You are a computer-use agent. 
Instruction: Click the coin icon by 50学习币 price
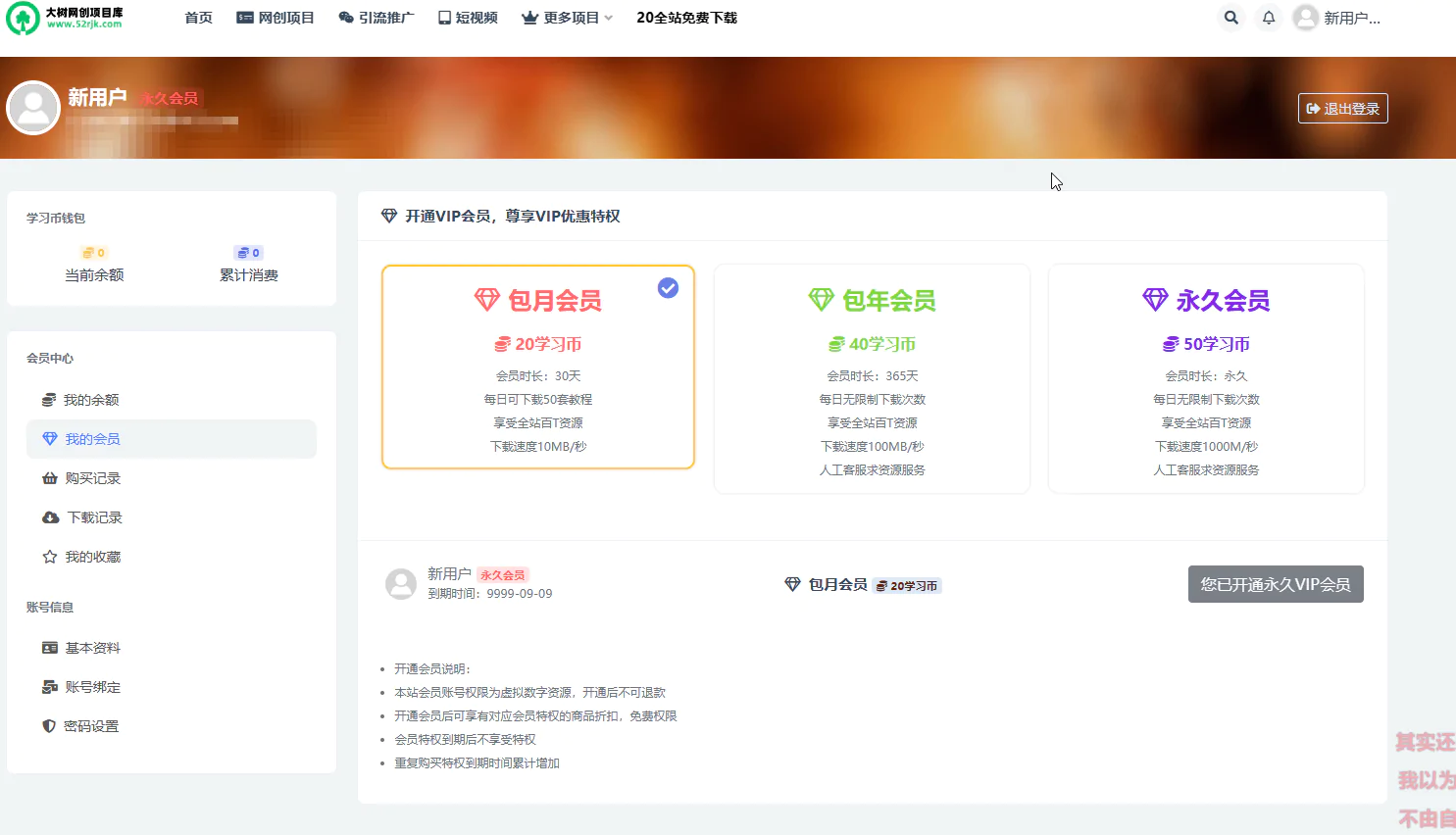point(1171,344)
